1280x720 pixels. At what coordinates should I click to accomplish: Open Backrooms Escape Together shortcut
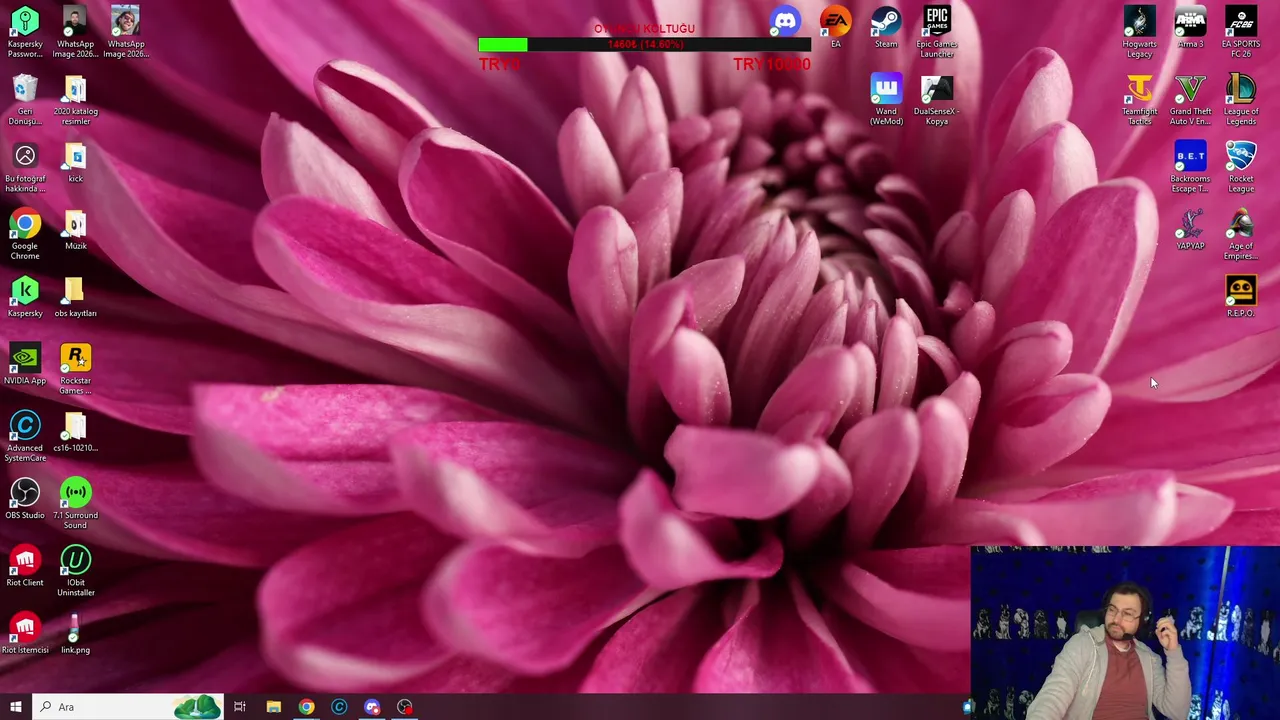tap(1190, 166)
